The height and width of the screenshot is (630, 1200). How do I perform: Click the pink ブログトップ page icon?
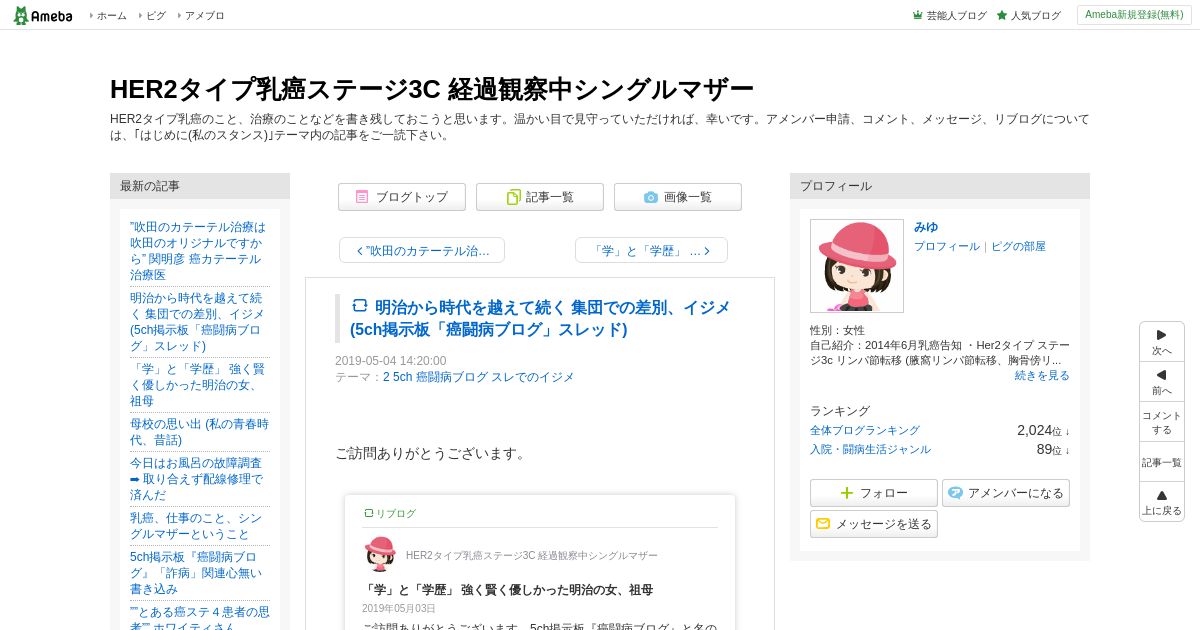(362, 197)
